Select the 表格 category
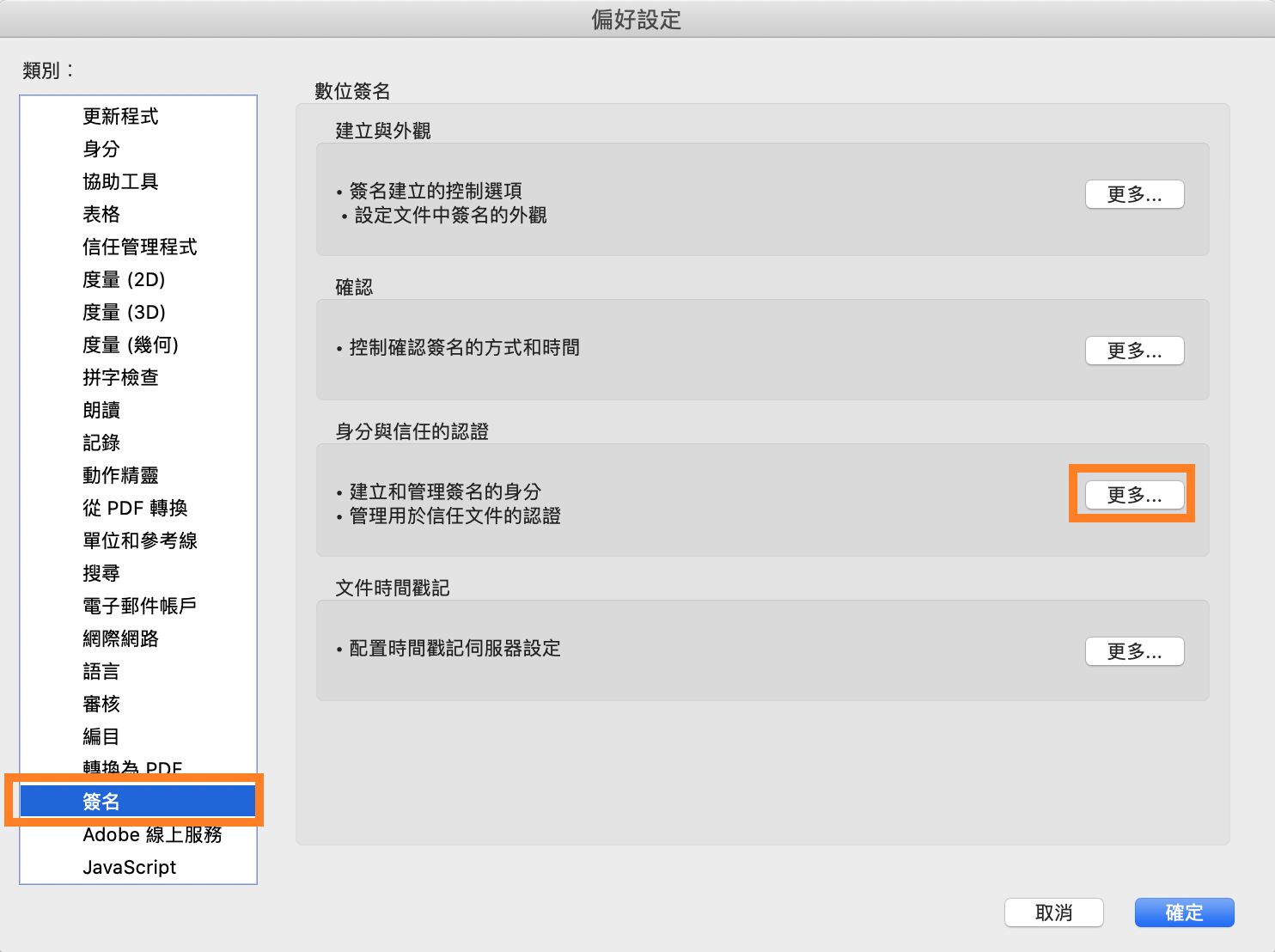Image resolution: width=1275 pixels, height=952 pixels. pos(138,214)
